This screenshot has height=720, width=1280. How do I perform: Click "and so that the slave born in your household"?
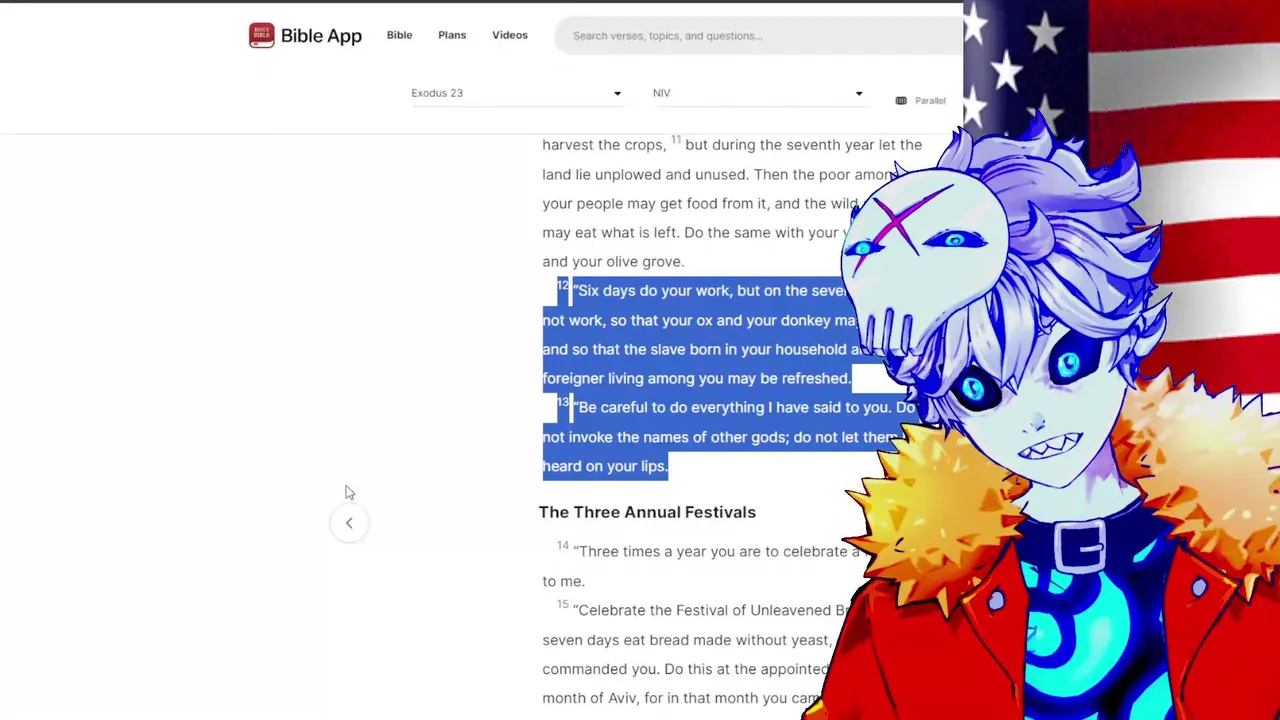695,349
